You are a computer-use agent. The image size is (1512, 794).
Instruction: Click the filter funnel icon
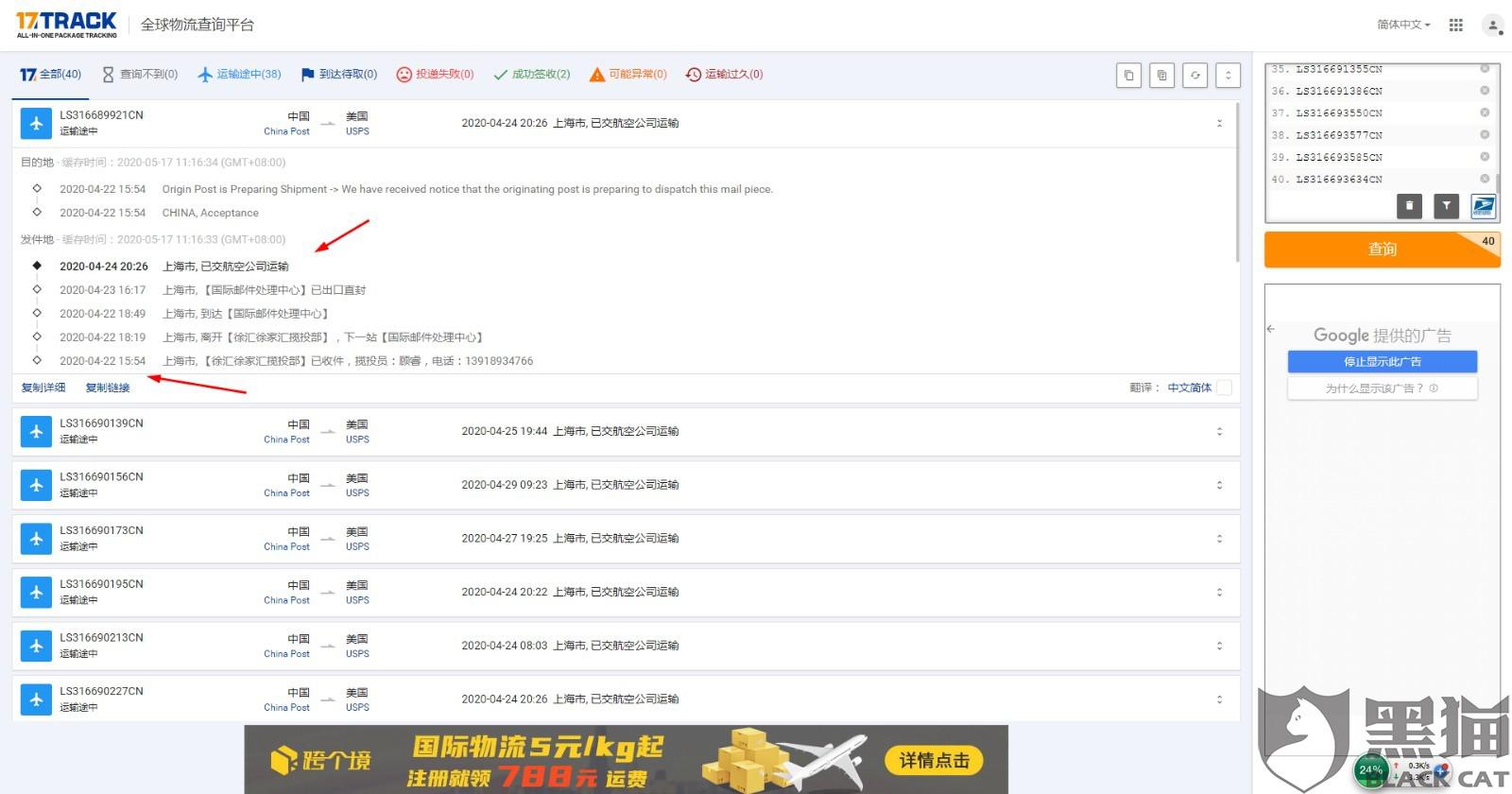[1446, 205]
